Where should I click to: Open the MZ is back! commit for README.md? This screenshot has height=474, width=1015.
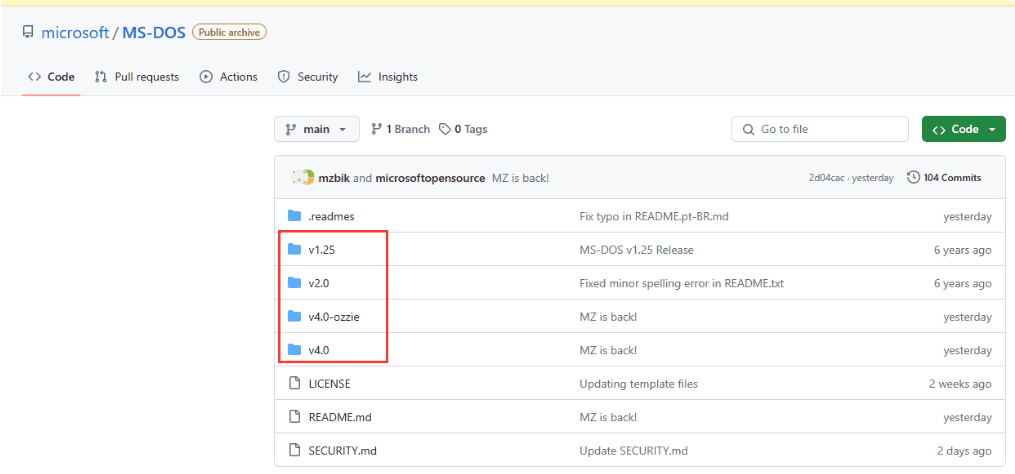pos(608,418)
